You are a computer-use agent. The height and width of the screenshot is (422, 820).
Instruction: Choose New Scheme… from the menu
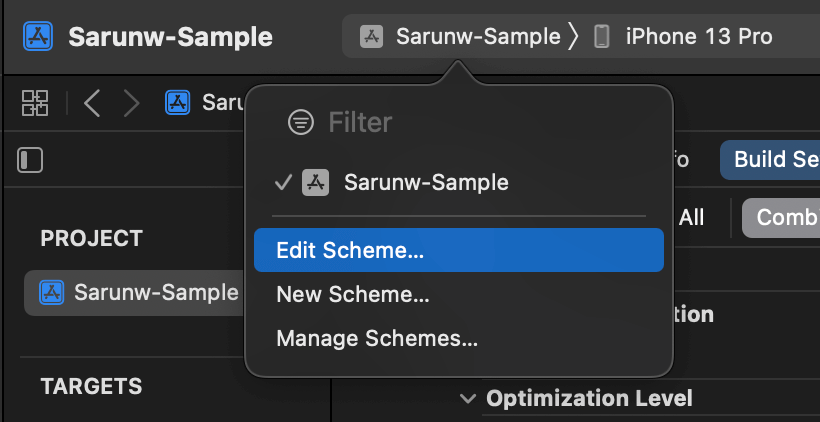(353, 295)
